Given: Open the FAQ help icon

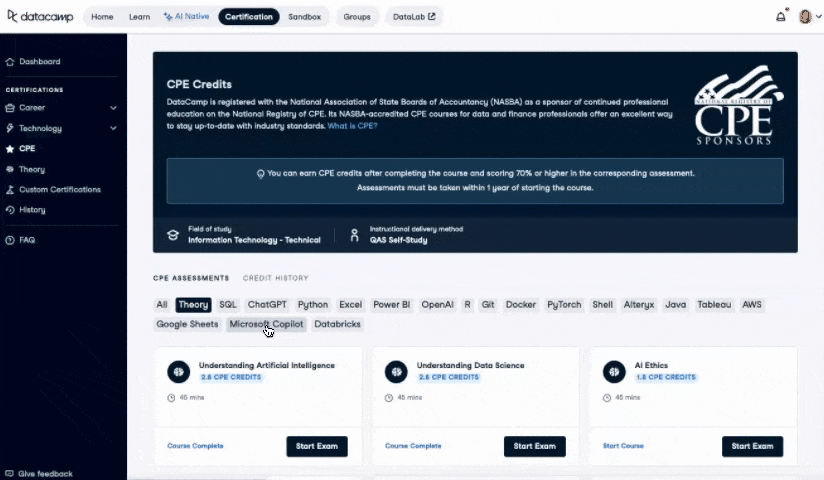Looking at the screenshot, I should coord(10,240).
